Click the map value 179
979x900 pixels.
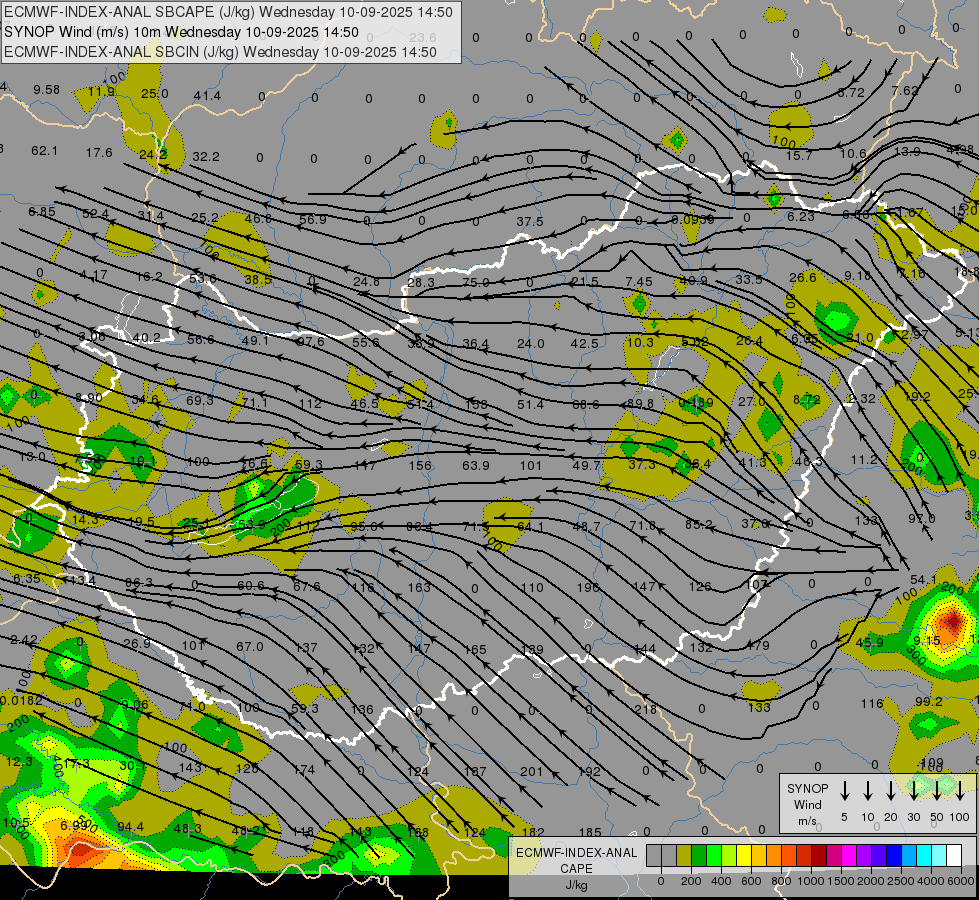(x=758, y=645)
